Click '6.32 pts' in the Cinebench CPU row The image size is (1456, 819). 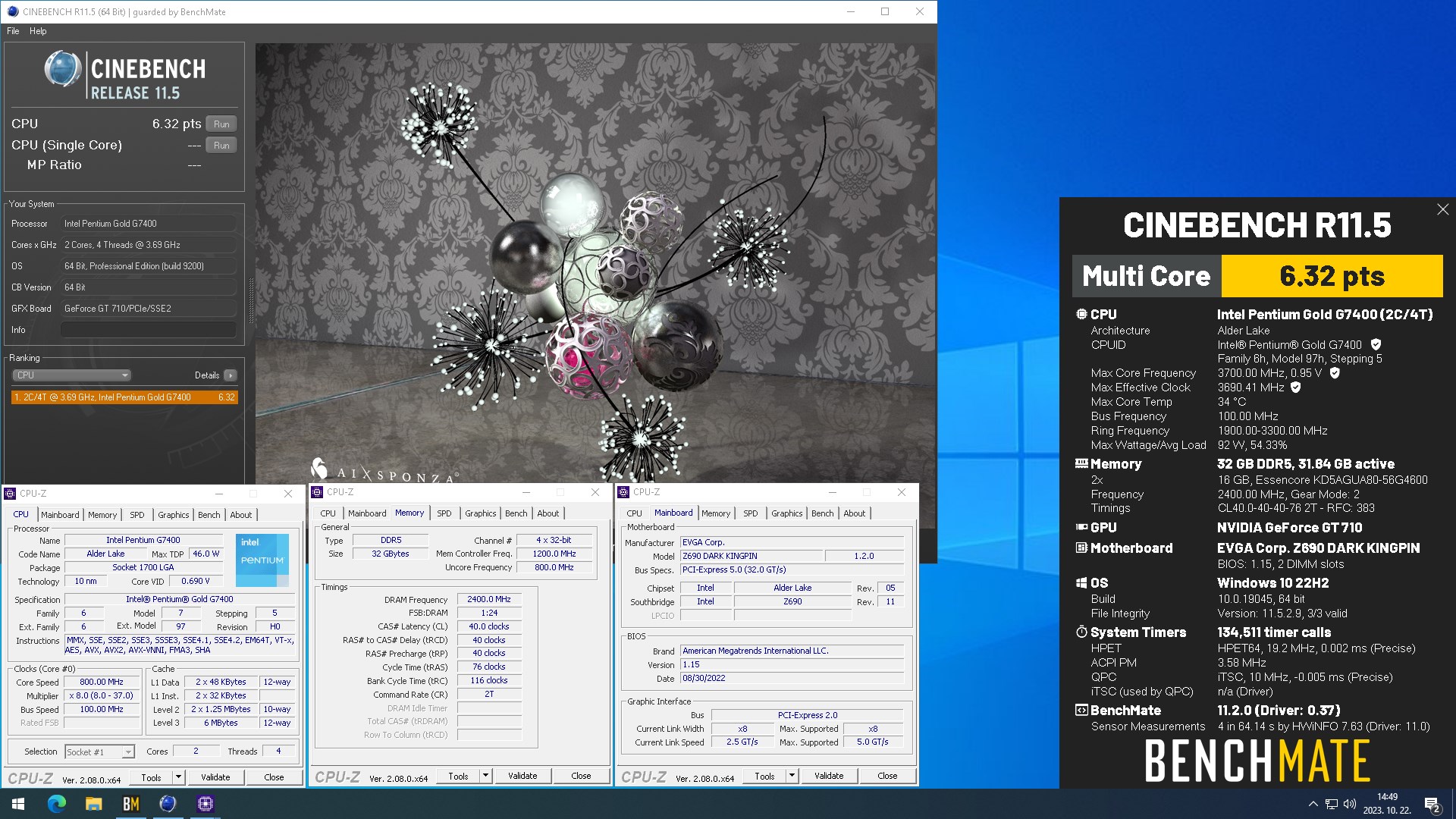point(176,124)
